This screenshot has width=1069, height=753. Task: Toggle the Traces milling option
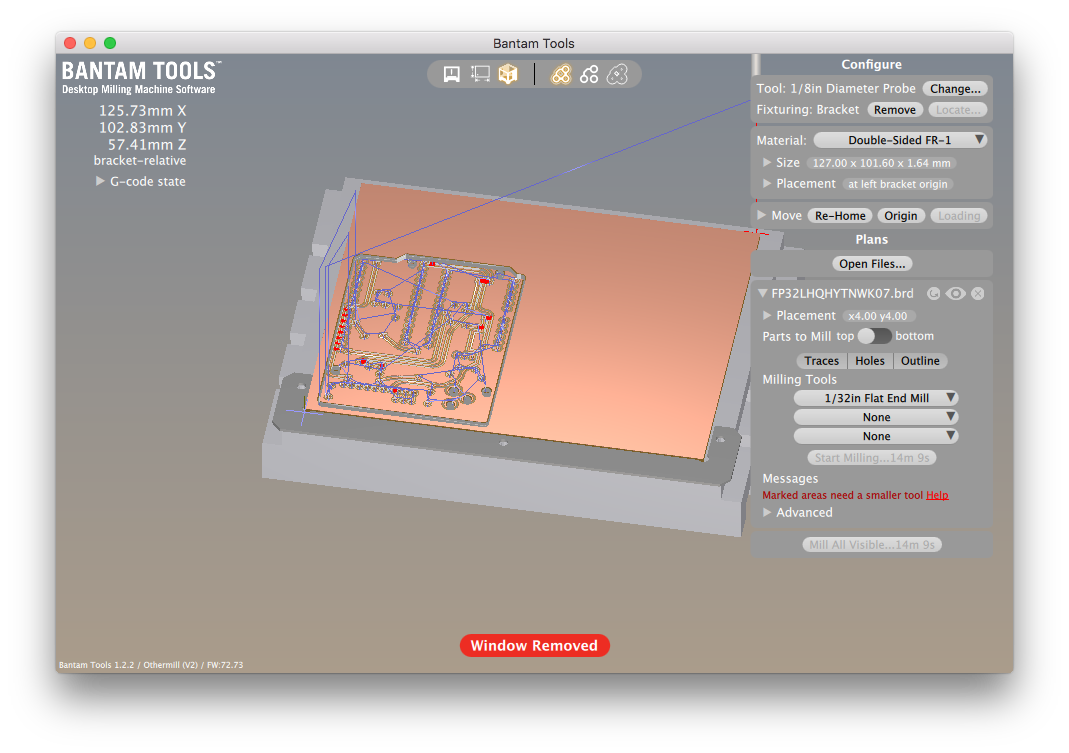pos(822,361)
